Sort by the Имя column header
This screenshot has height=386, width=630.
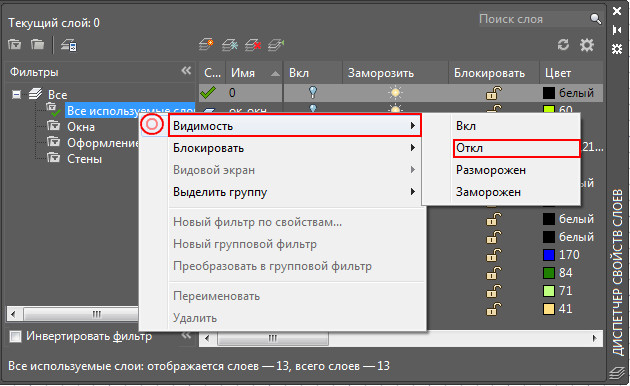254,73
